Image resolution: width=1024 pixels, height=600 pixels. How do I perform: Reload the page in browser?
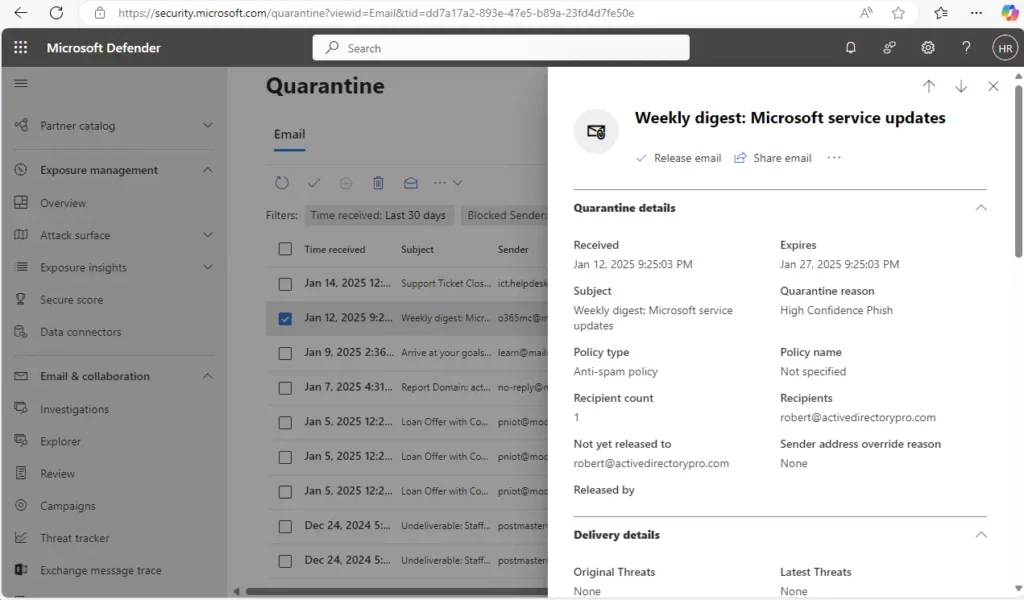coord(57,12)
